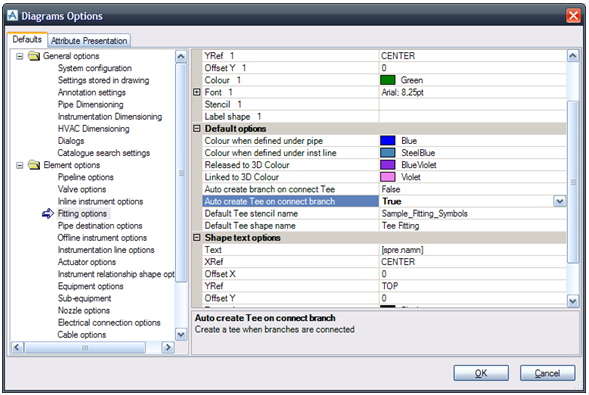
Task: Collapse the Shape text options section
Action: coord(197,238)
